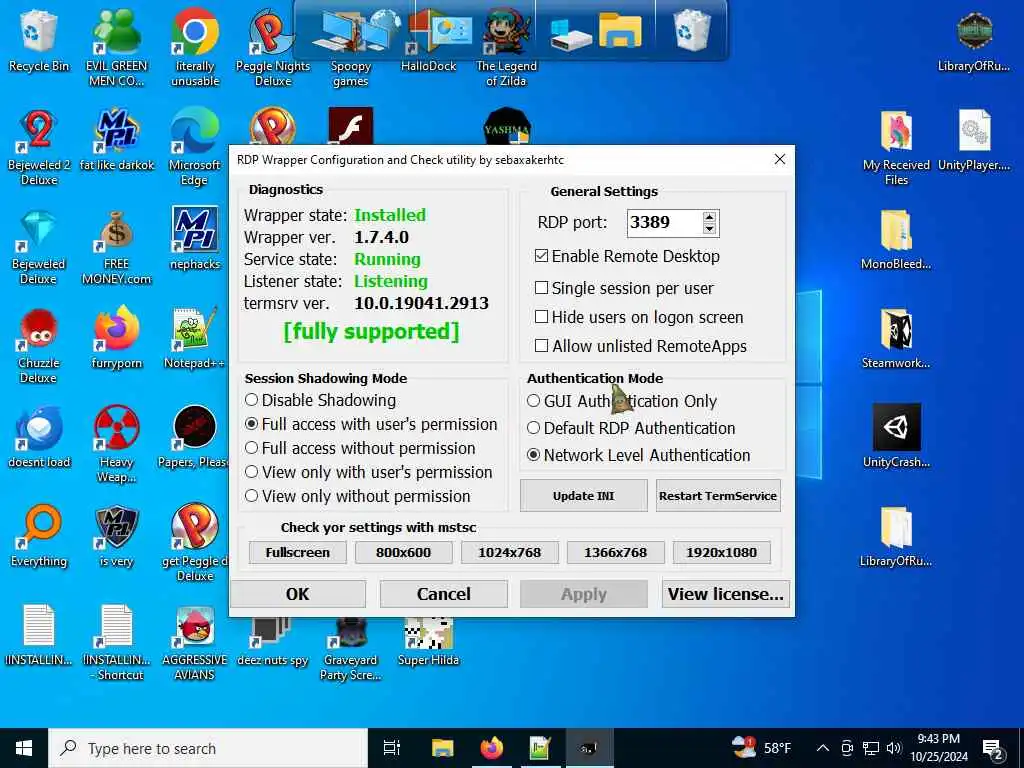Open View license dialog
Screen dimensions: 1024x768
[x=726, y=594]
